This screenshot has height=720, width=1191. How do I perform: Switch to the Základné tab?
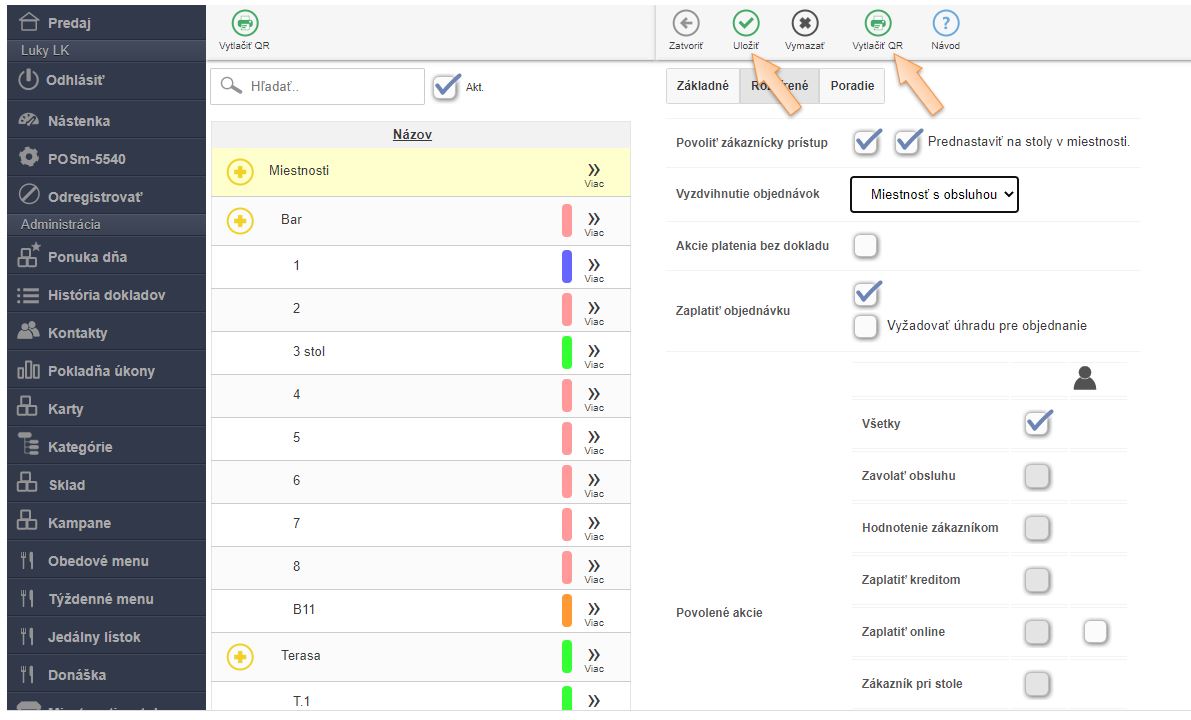pyautogui.click(x=702, y=86)
